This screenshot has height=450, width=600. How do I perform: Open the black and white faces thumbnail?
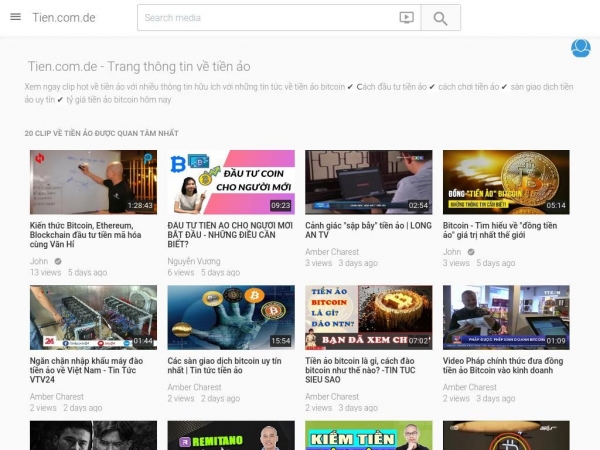[x=93, y=435]
